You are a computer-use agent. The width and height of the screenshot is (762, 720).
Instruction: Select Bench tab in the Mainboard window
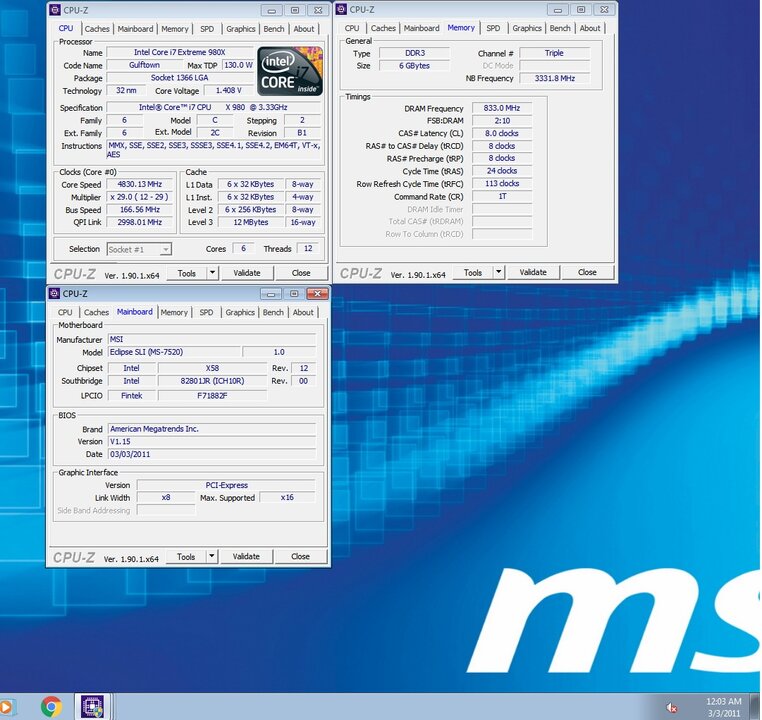[273, 312]
